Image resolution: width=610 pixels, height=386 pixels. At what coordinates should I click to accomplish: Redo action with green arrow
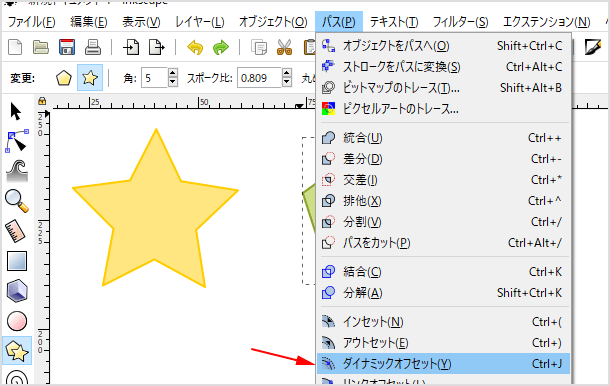click(221, 48)
